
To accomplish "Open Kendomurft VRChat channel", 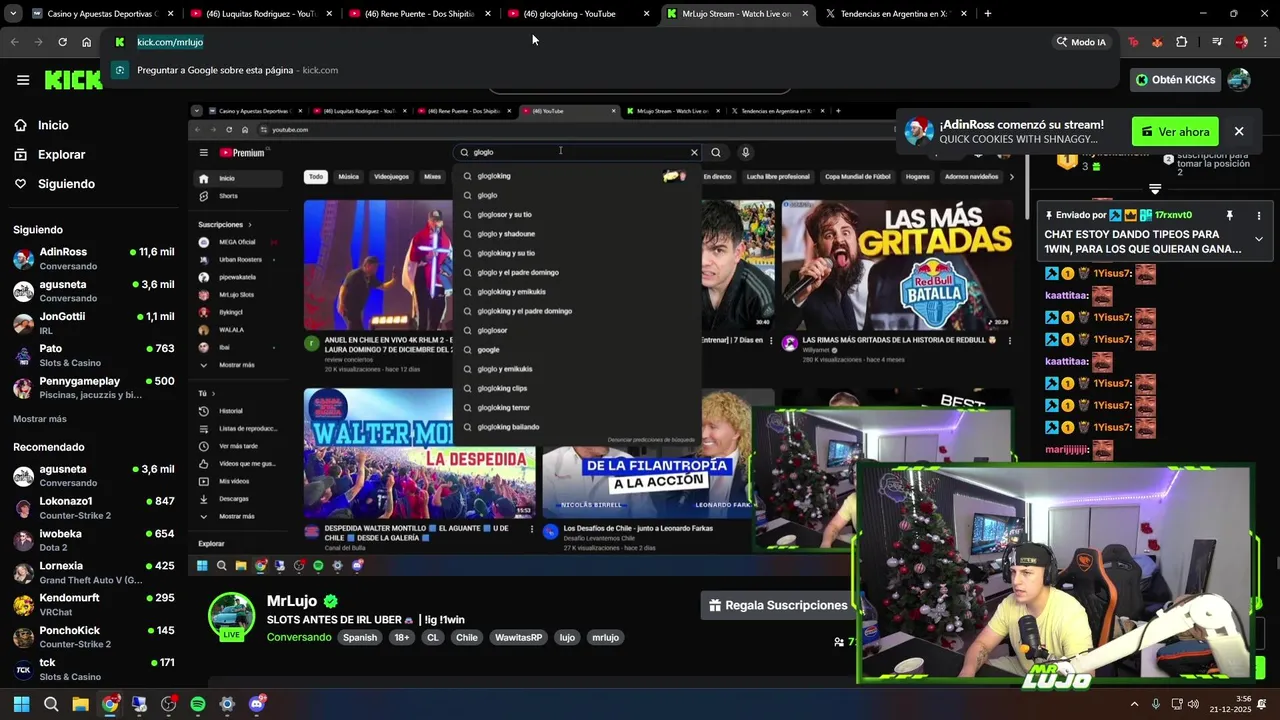I will [93, 604].
